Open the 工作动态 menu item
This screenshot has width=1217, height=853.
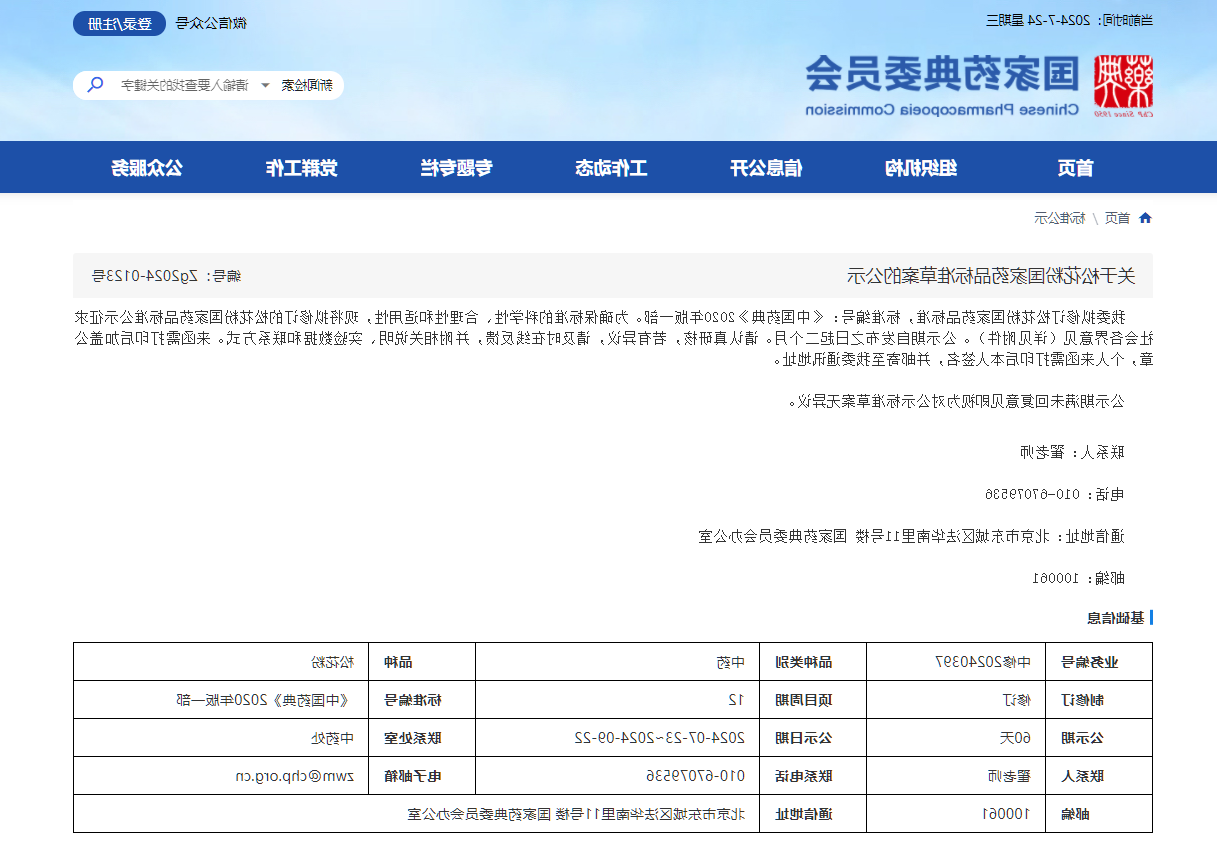point(611,167)
